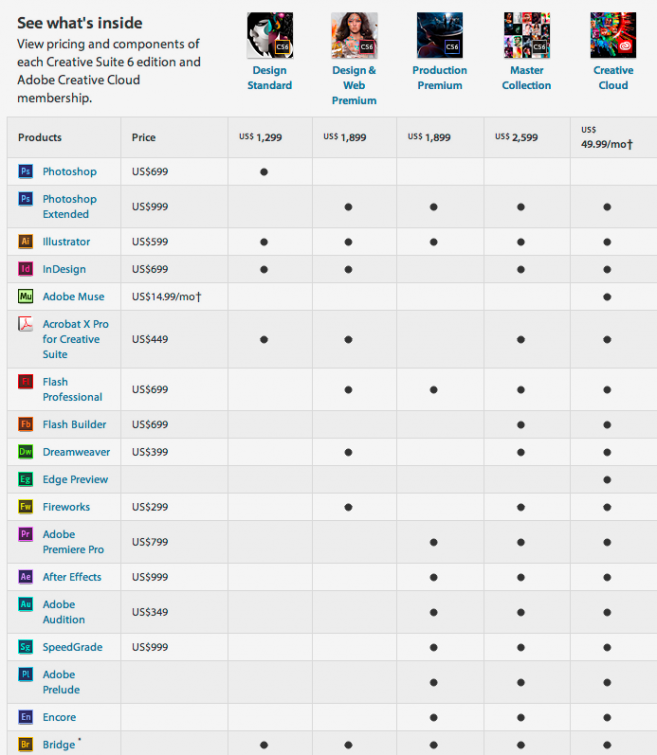
Task: Open the Production Premium box image
Action: click(x=440, y=35)
